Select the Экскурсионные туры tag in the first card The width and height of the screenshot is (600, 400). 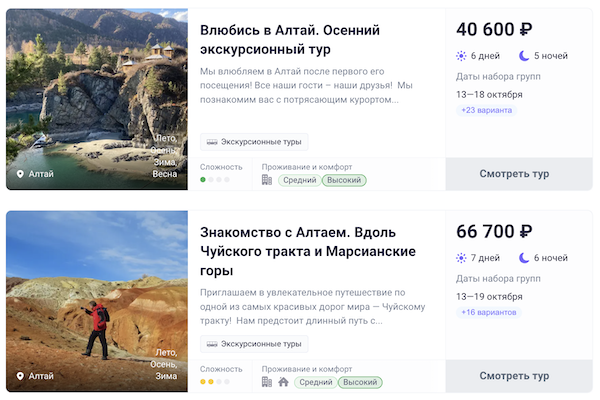pyautogui.click(x=254, y=142)
